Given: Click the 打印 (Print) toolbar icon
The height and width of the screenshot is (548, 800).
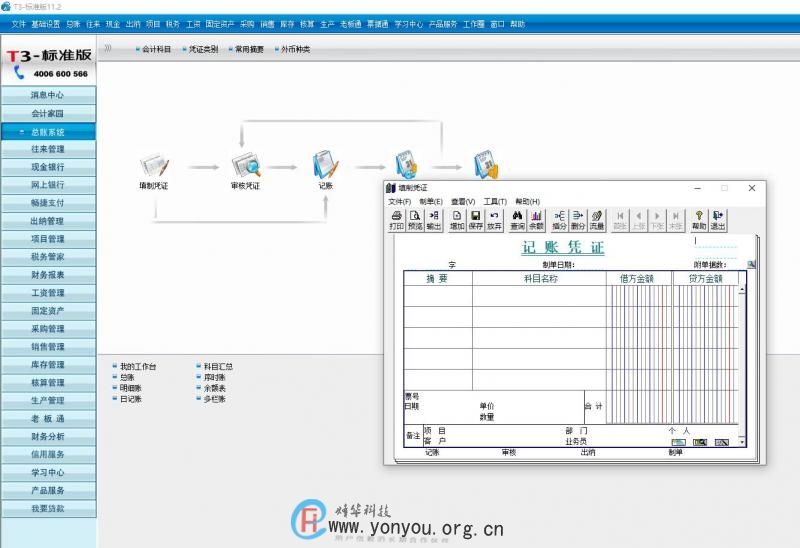Looking at the screenshot, I should click(x=396, y=220).
